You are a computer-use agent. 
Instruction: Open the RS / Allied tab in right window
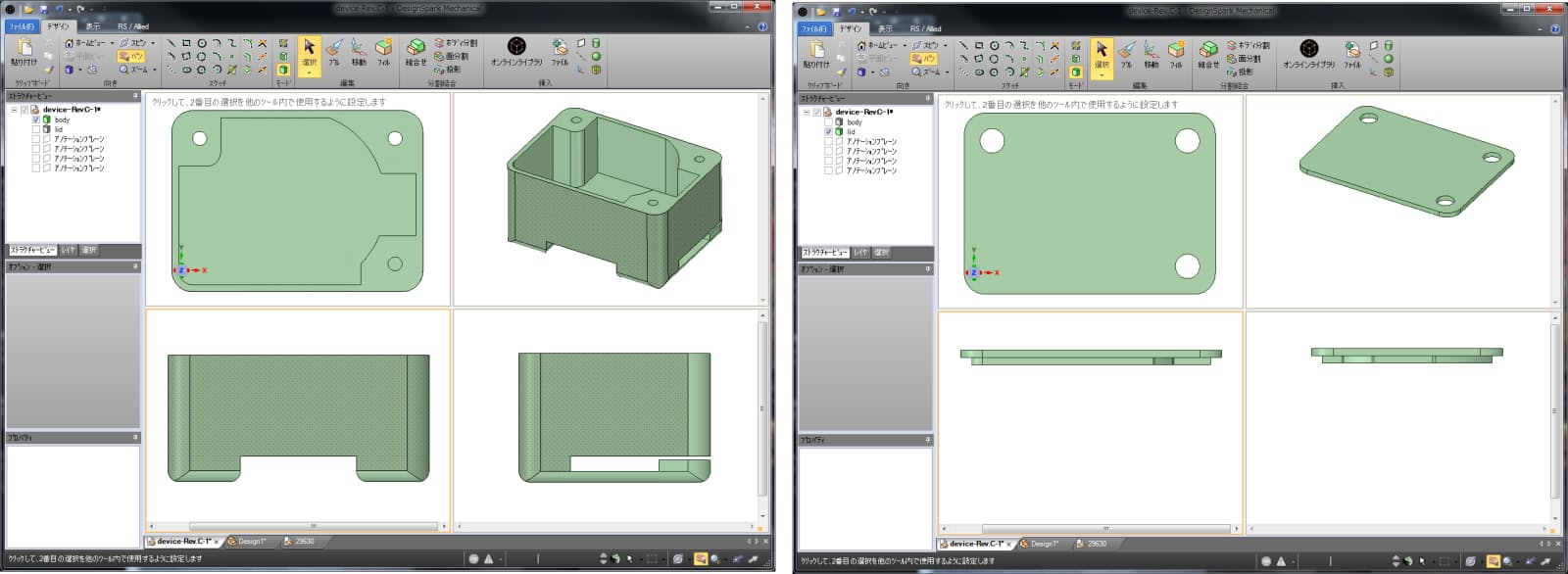925,28
